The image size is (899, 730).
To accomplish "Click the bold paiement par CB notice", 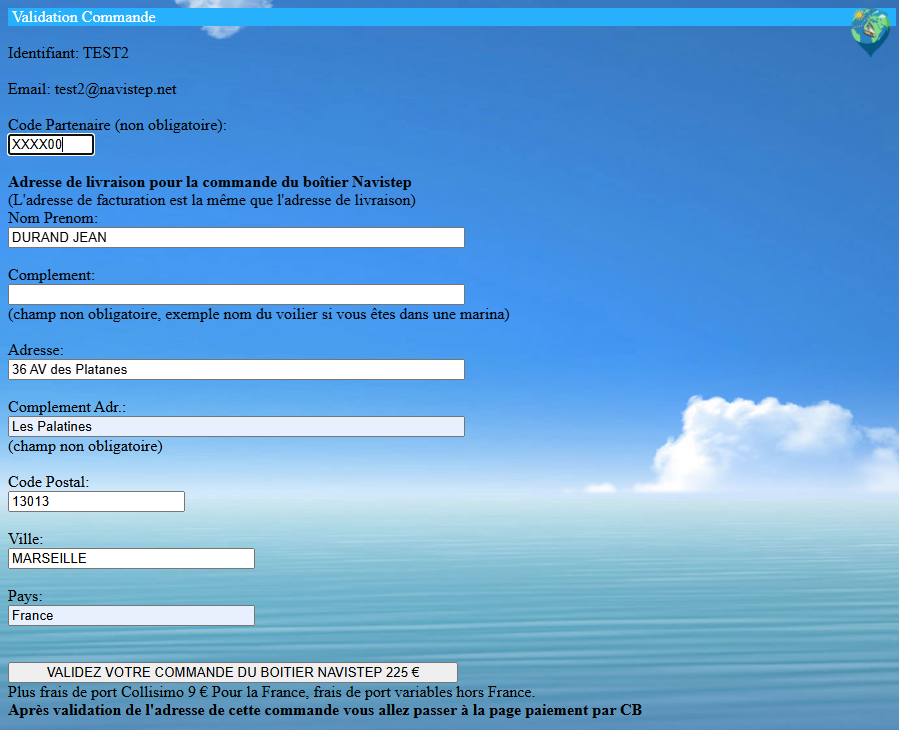I will point(324,710).
